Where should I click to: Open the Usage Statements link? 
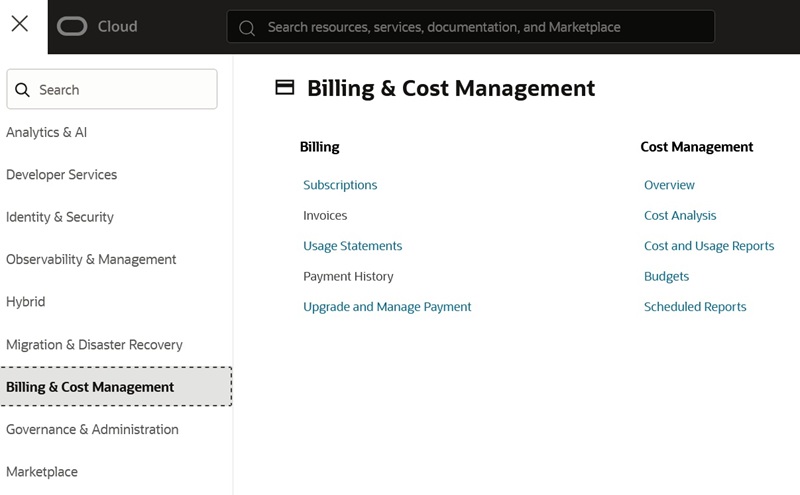[353, 246]
